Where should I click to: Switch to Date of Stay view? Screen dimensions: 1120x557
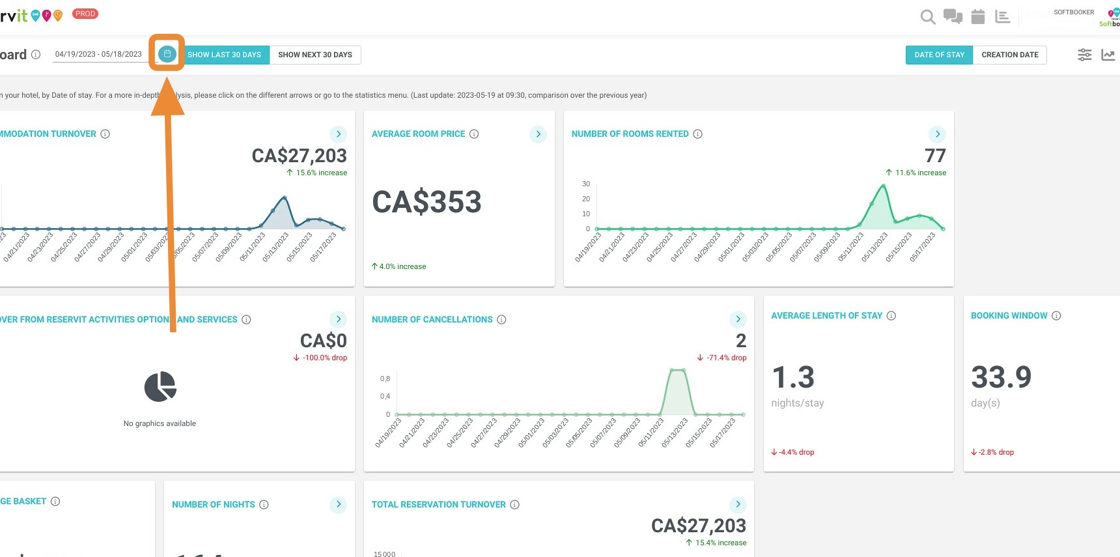939,55
